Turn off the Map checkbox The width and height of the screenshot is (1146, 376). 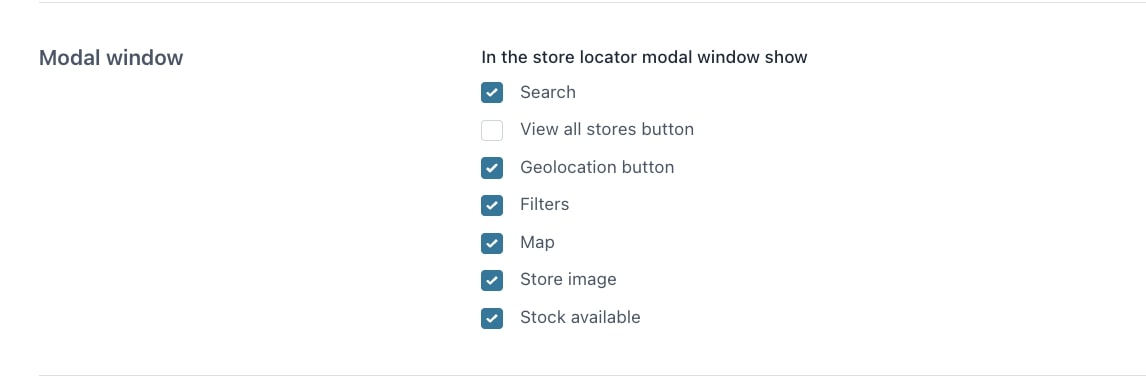492,243
